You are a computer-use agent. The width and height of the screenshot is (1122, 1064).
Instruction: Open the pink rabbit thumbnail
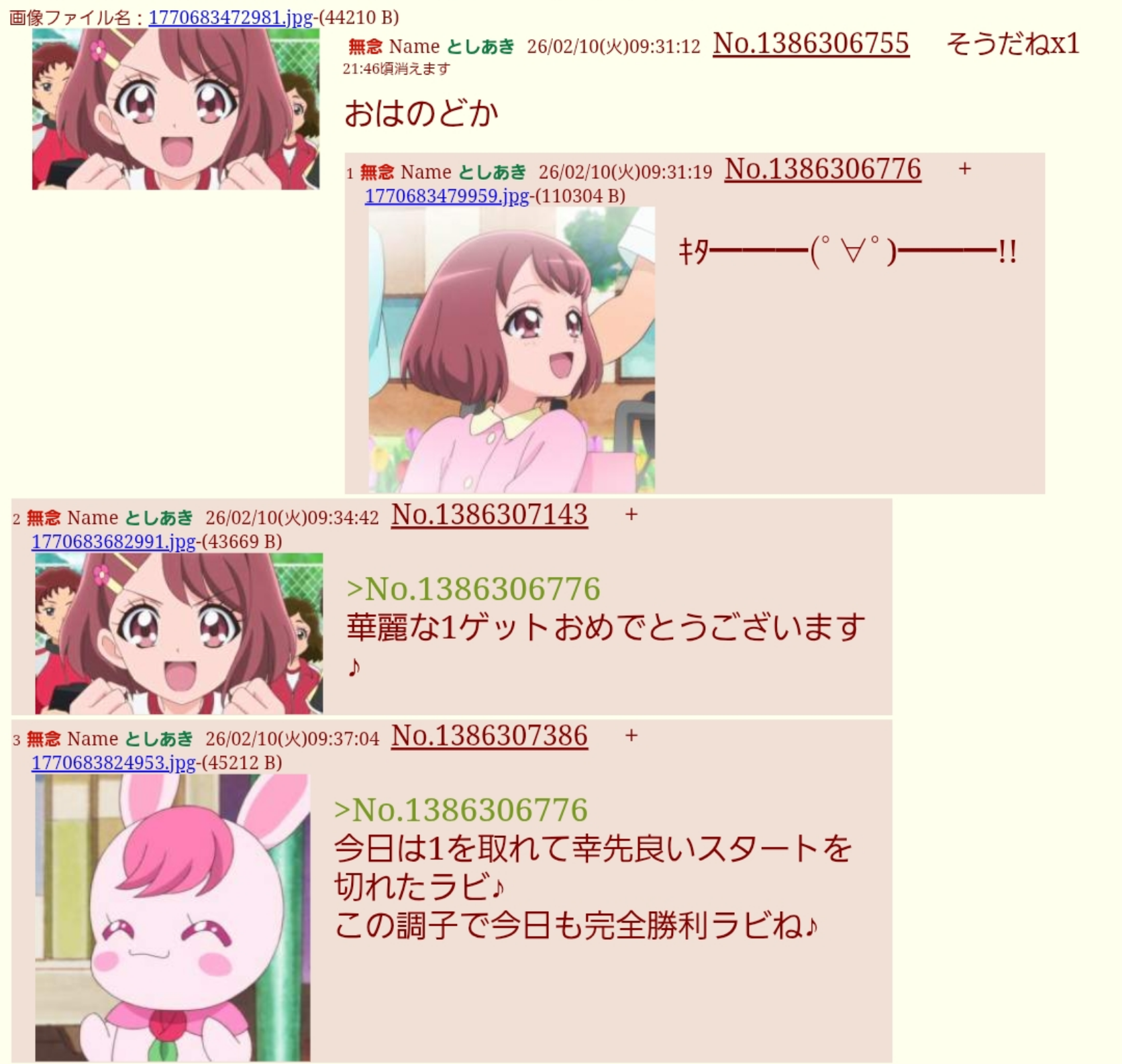[172, 918]
